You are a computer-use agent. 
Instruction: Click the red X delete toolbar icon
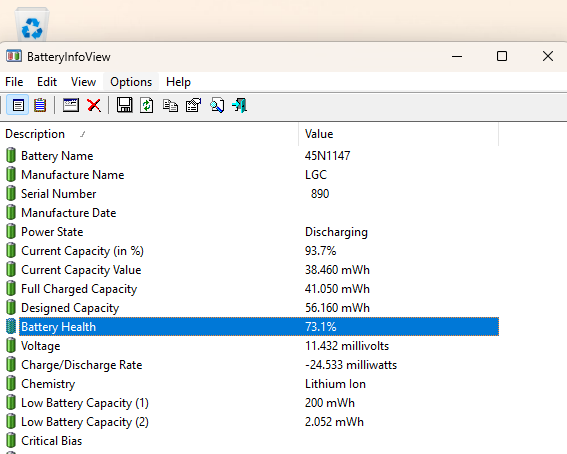click(94, 106)
